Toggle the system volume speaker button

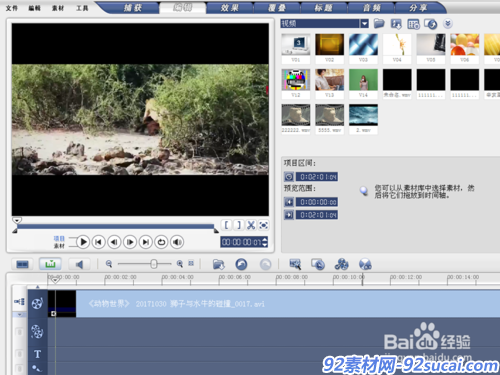point(177,242)
